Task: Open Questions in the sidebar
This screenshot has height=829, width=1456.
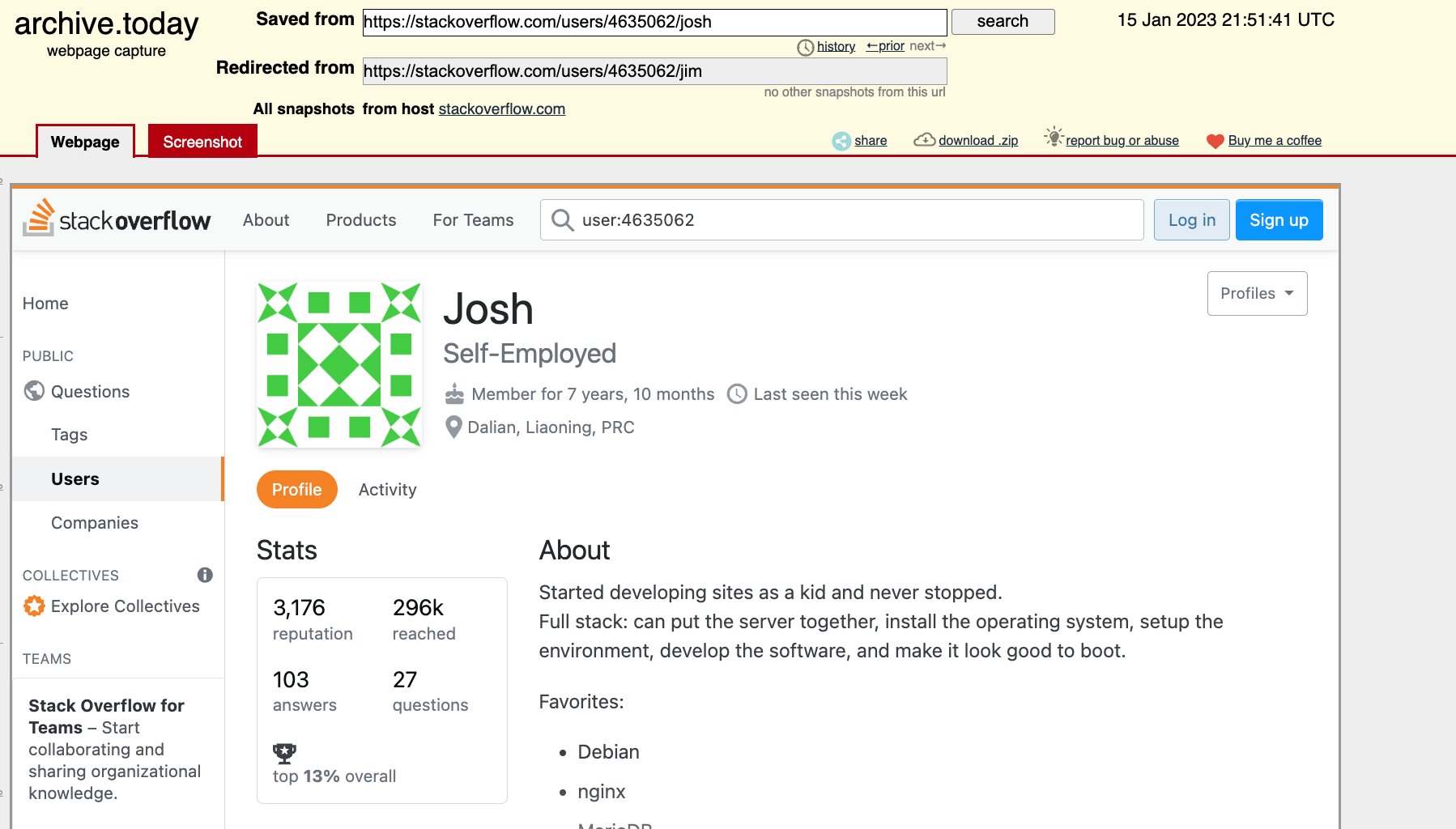Action: [x=91, y=392]
